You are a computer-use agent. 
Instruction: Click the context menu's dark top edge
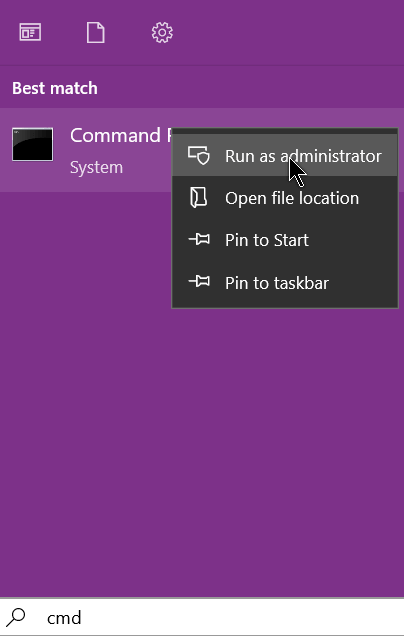[285, 131]
